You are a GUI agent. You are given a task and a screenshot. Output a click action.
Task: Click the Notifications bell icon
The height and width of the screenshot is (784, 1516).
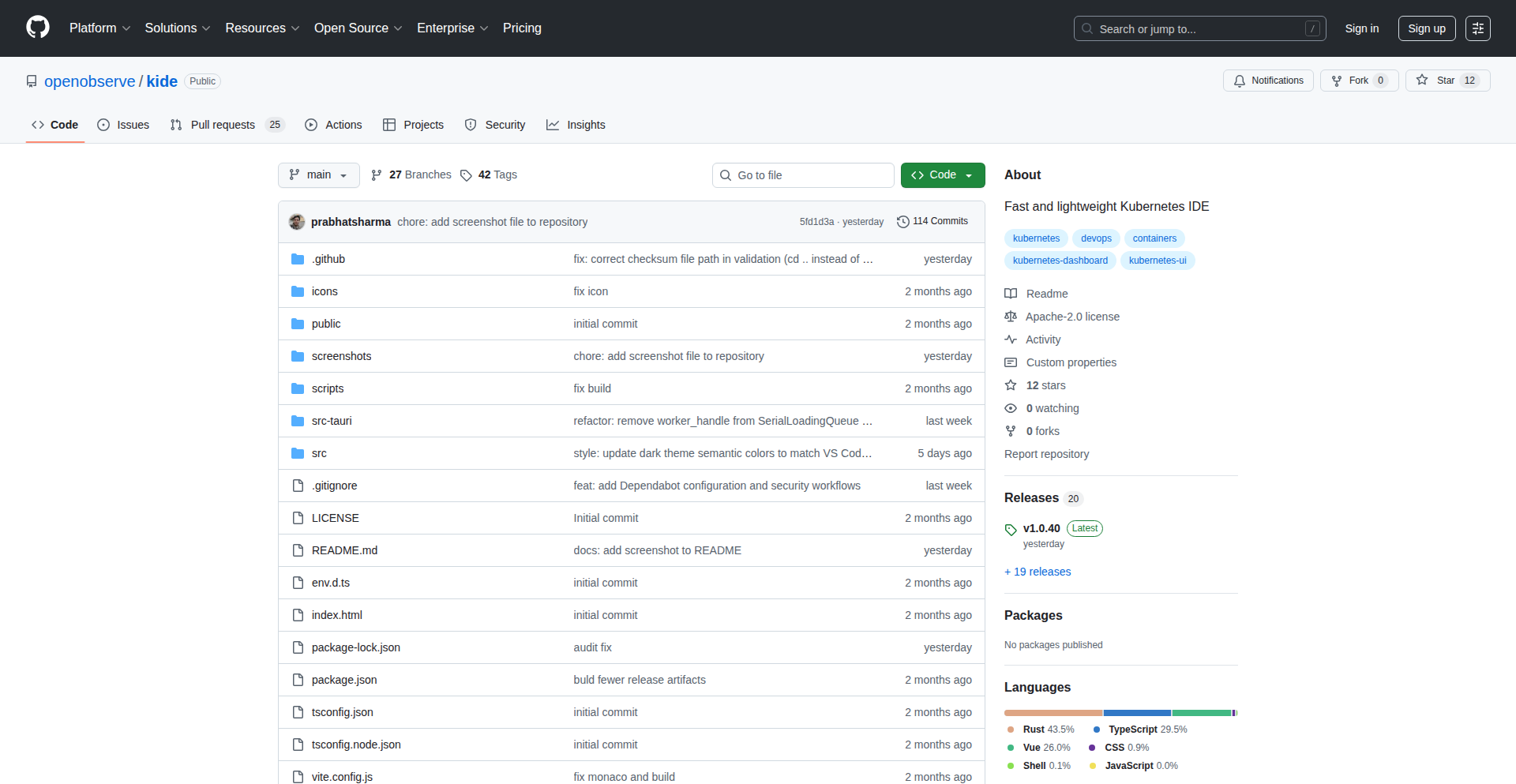[x=1240, y=81]
